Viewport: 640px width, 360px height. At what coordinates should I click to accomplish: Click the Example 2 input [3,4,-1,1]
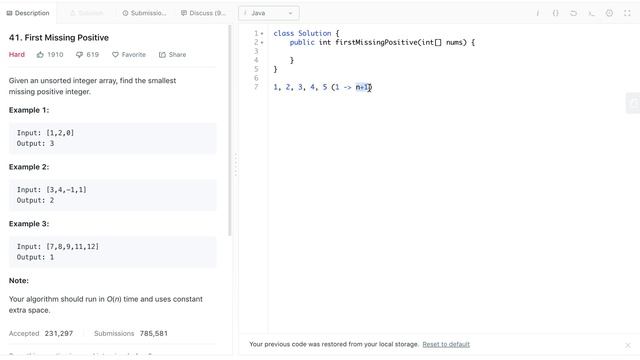pos(52,190)
